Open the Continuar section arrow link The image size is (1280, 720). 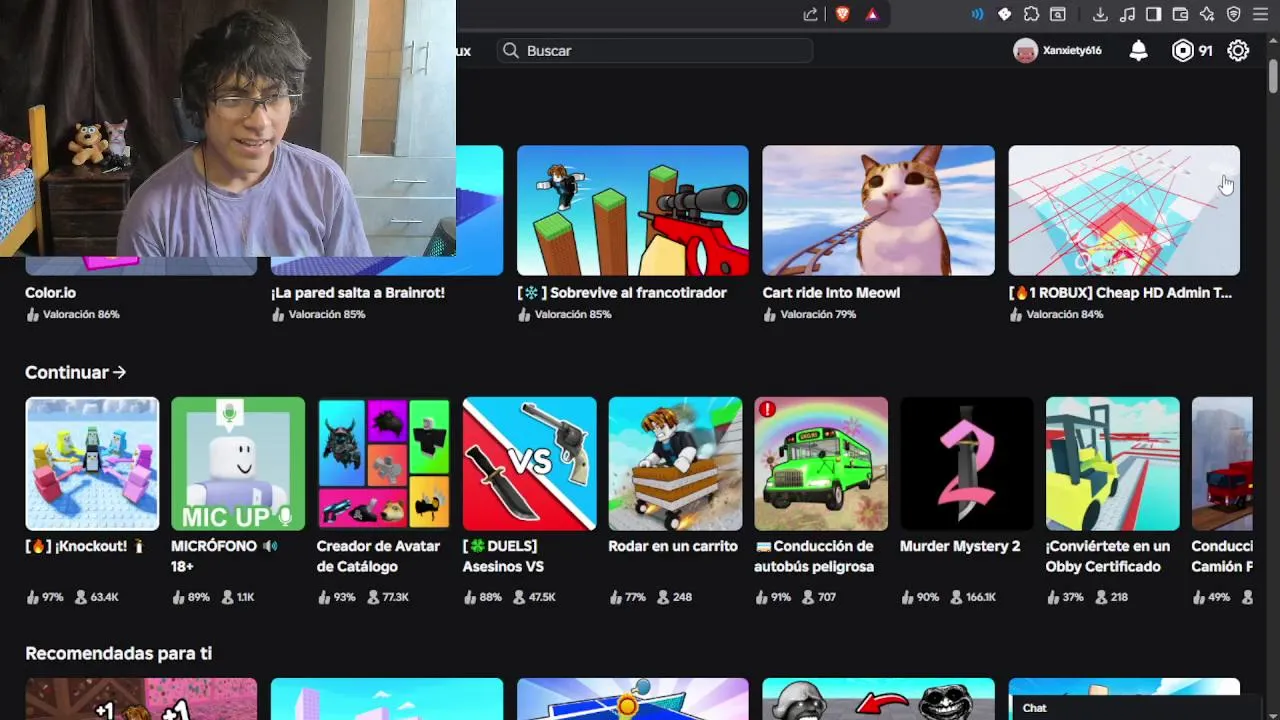75,372
